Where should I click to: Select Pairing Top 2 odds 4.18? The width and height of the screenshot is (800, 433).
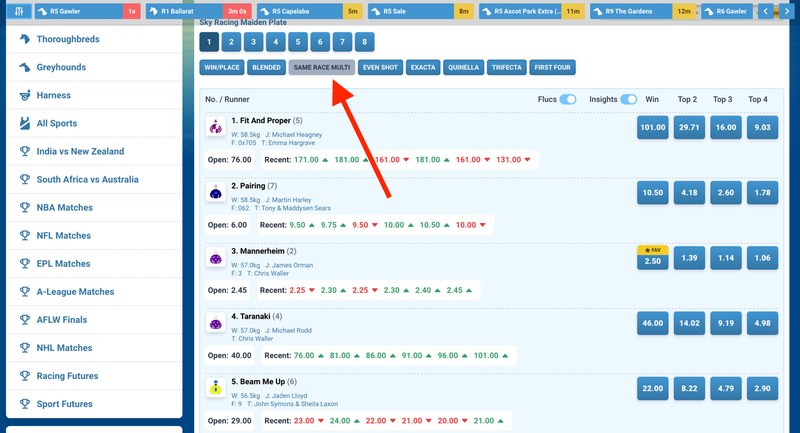tap(689, 193)
